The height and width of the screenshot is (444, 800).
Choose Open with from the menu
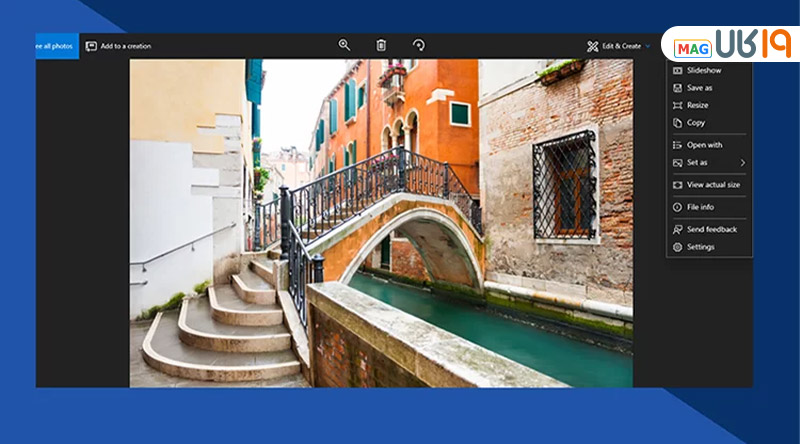tap(704, 145)
